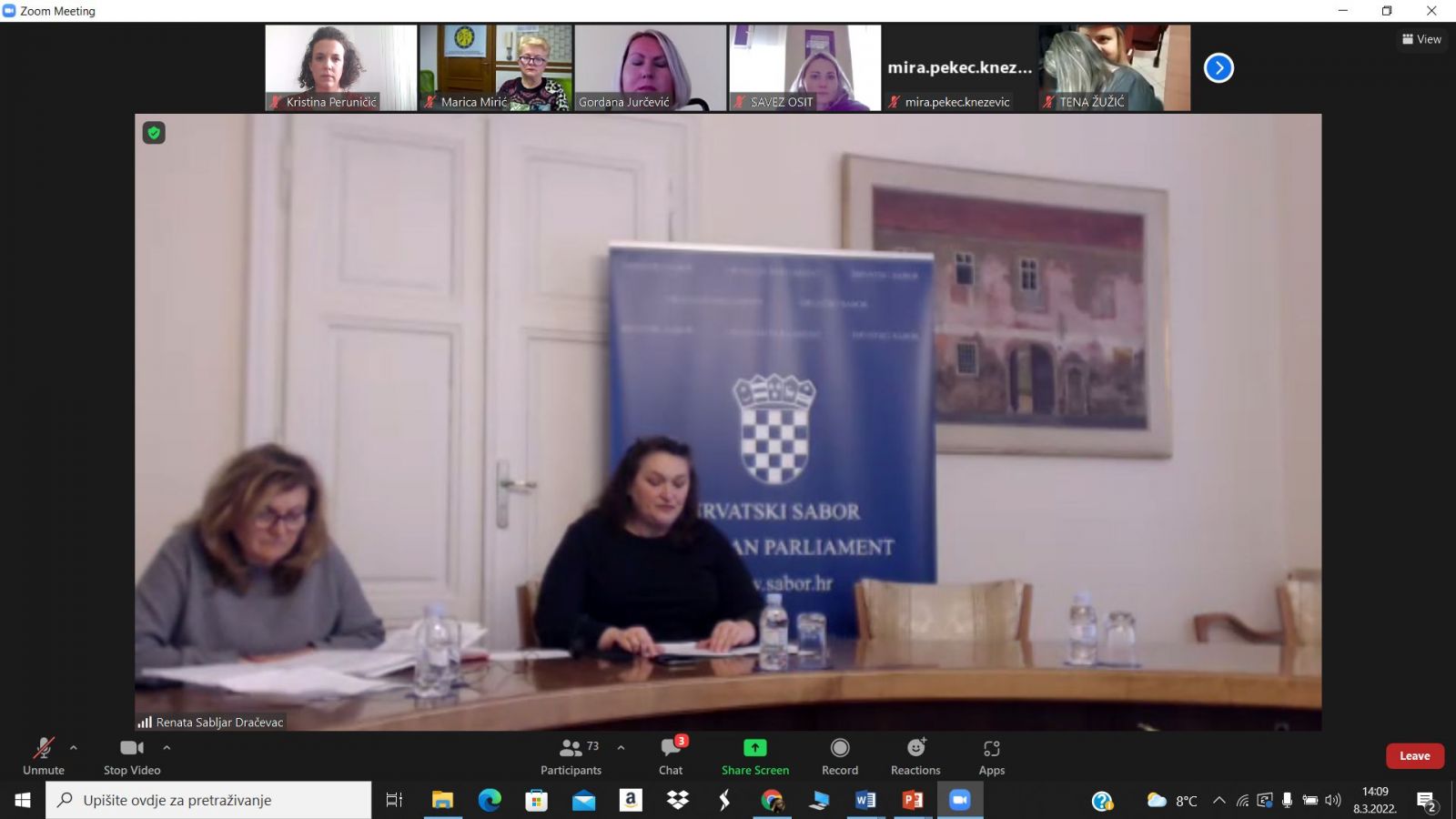Select mira.pekec.knezevic participant tile
1456x819 pixels.
click(x=960, y=67)
